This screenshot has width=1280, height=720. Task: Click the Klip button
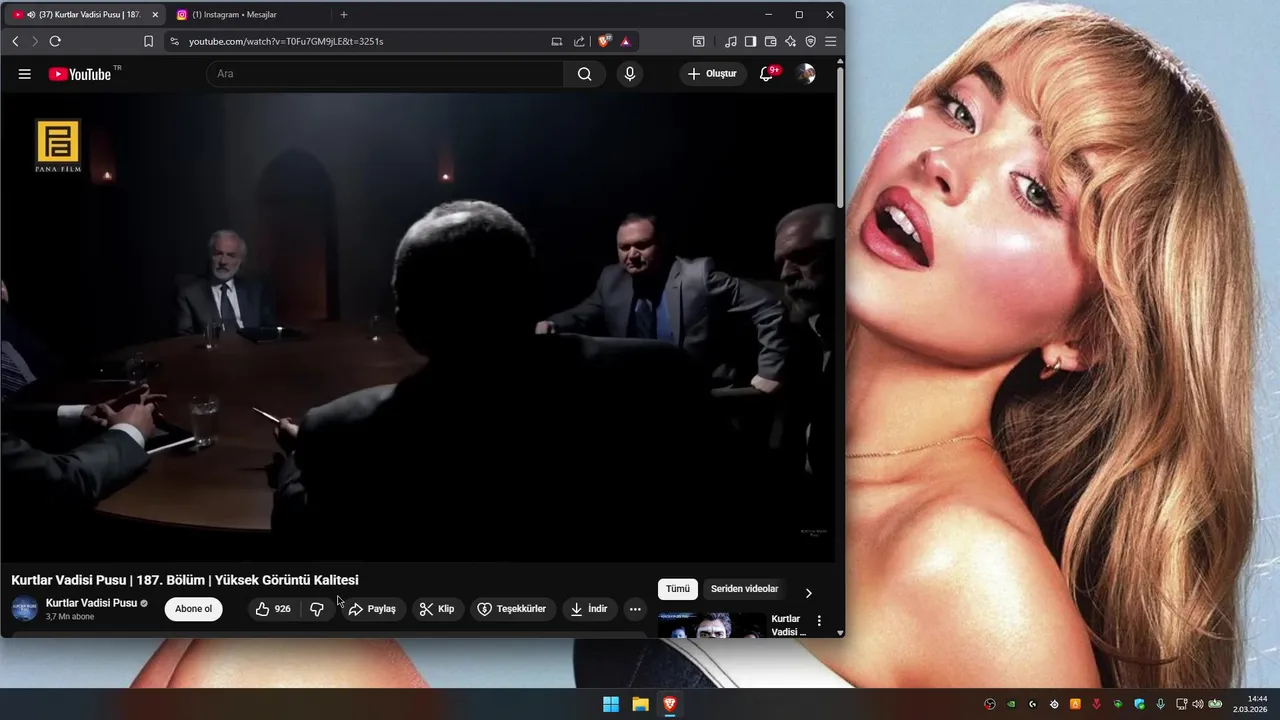tap(437, 609)
